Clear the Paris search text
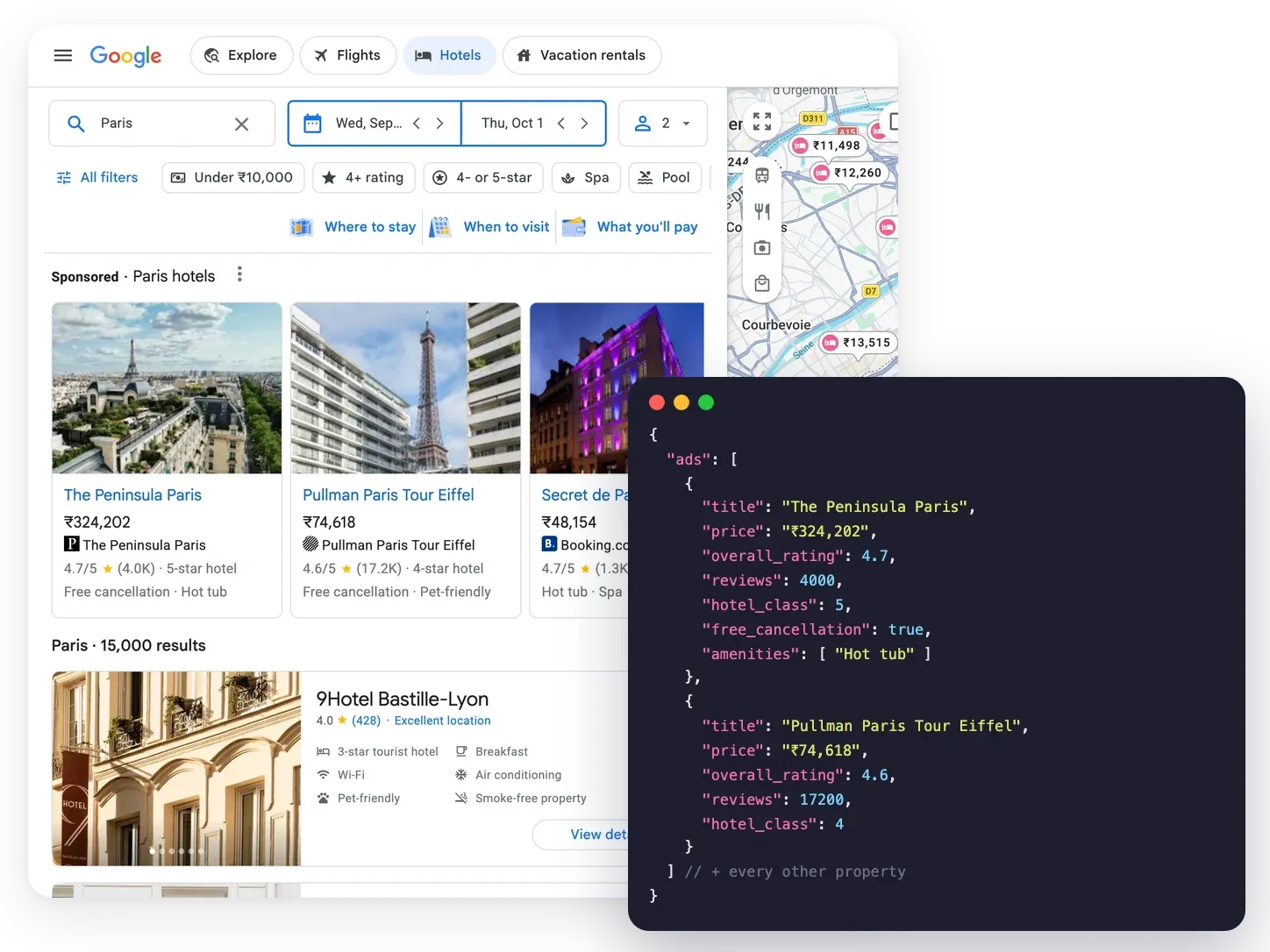The width and height of the screenshot is (1270, 952). click(242, 124)
